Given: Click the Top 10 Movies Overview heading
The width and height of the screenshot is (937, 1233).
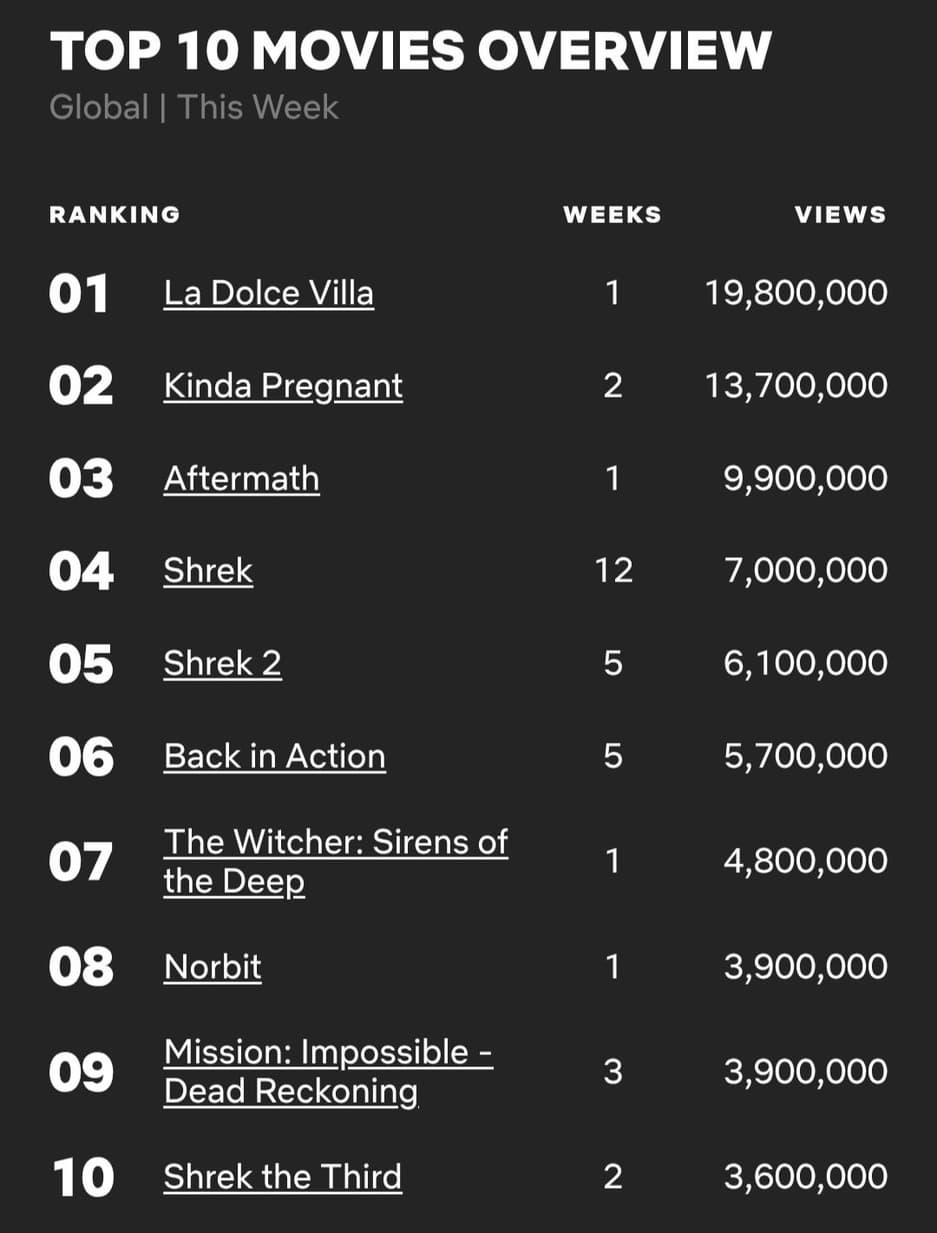Looking at the screenshot, I should pyautogui.click(x=410, y=51).
